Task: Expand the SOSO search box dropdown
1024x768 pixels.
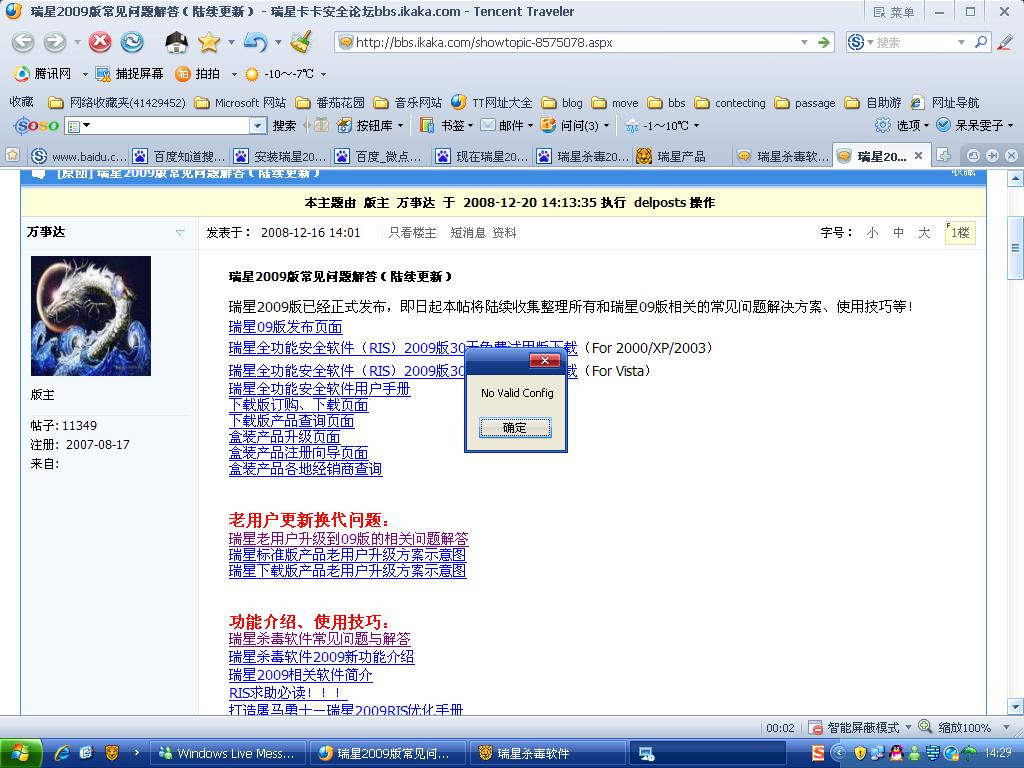Action: pyautogui.click(x=258, y=125)
